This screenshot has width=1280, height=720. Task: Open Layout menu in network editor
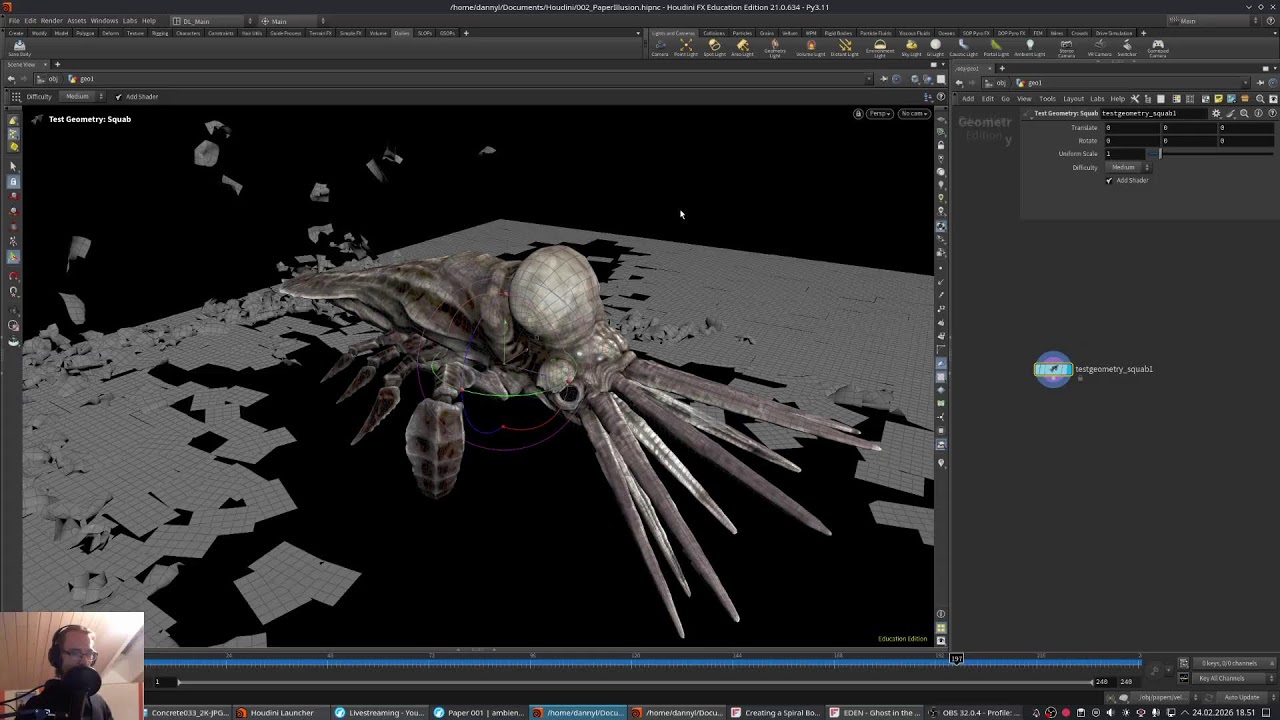coord(1073,99)
